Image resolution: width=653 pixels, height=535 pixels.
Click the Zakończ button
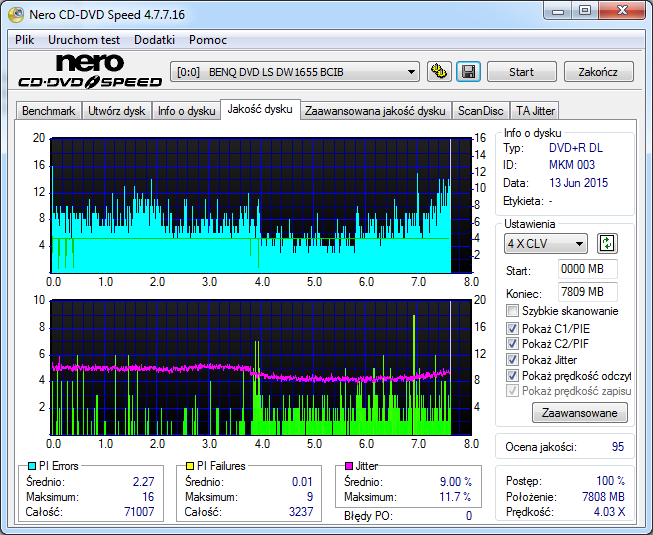[x=598, y=72]
